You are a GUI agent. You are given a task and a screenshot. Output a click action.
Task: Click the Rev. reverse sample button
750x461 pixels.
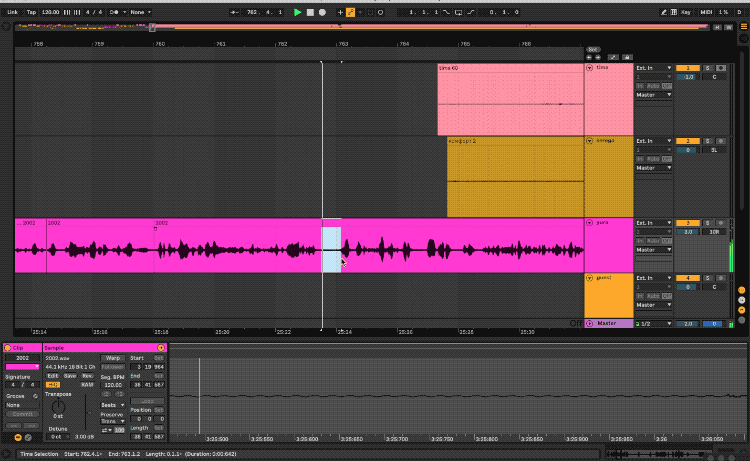click(x=87, y=376)
